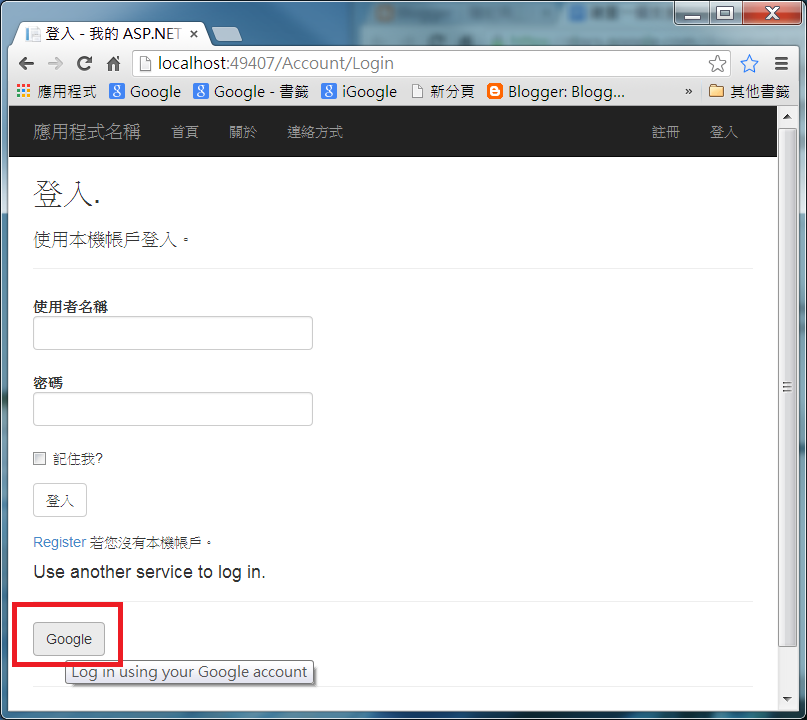Focus the 使用者名稱 input field
The image size is (807, 720).
point(173,333)
